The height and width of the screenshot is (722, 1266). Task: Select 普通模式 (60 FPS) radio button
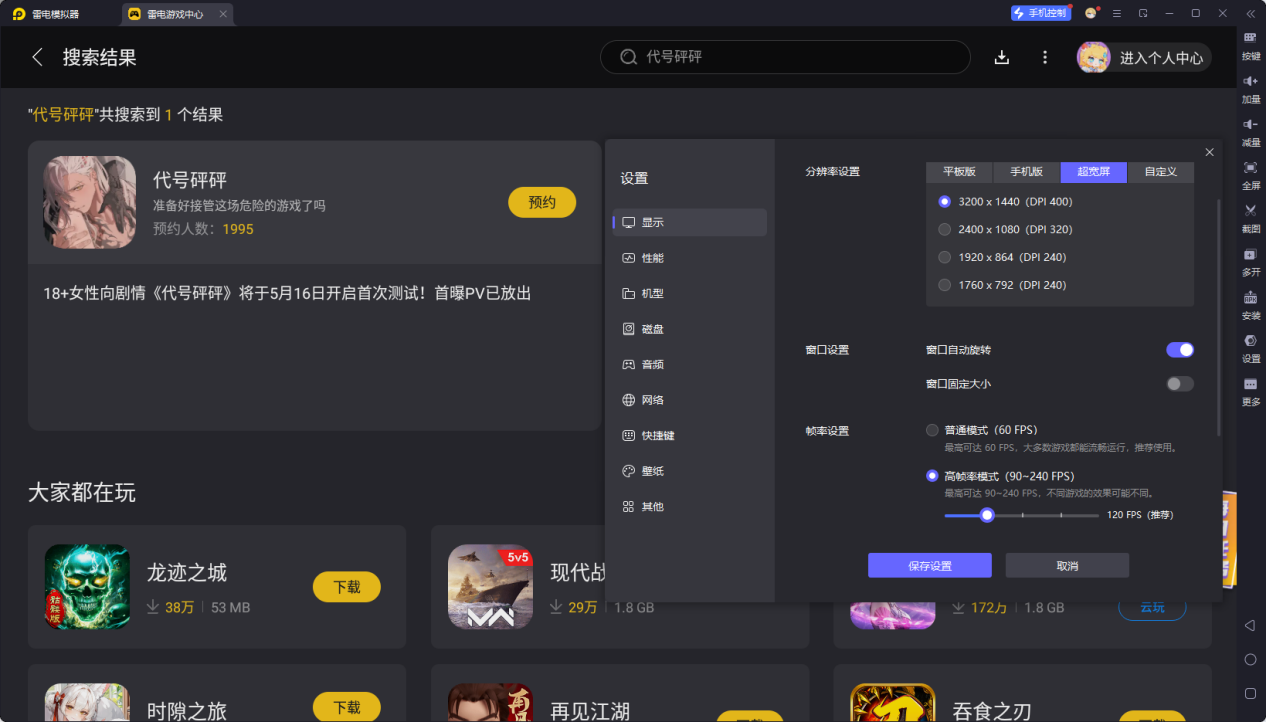point(932,430)
